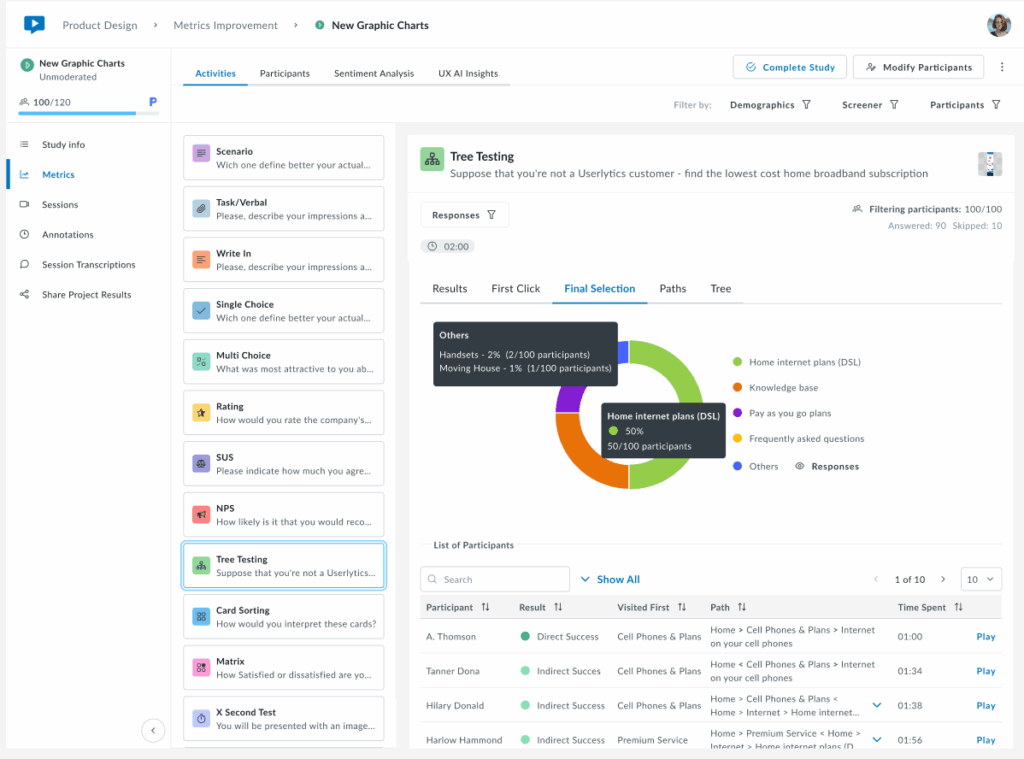
Task: Switch to the Sentiment Analysis tab
Action: click(x=374, y=74)
